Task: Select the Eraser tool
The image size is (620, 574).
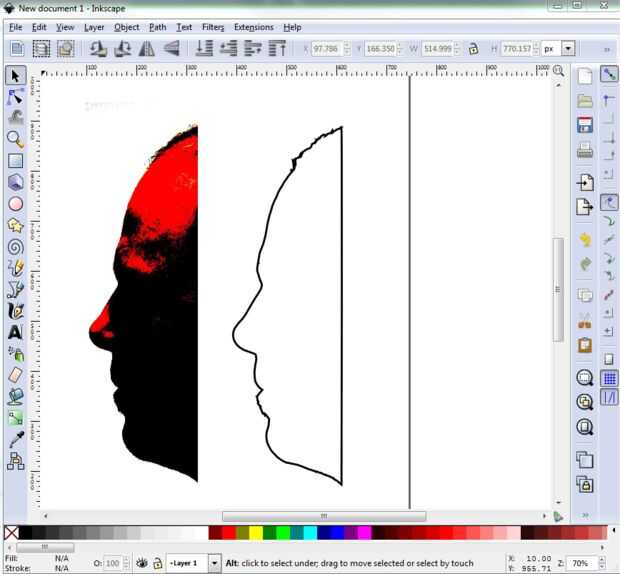Action: pyautogui.click(x=15, y=375)
